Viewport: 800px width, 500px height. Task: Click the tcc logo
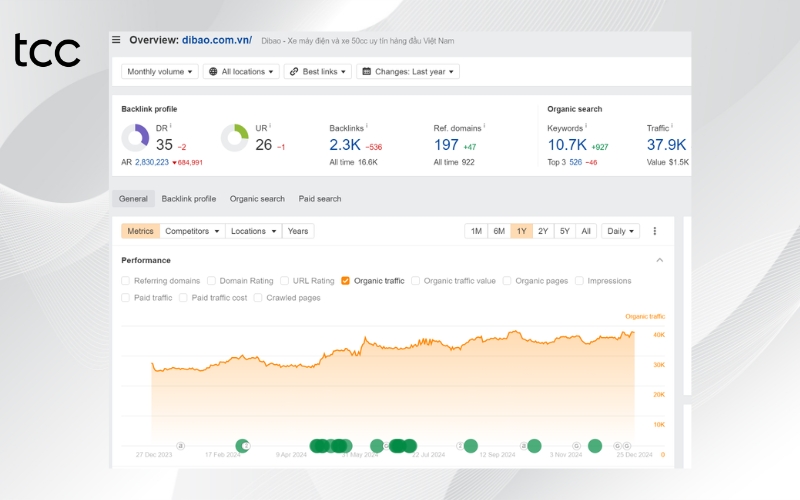tap(47, 51)
